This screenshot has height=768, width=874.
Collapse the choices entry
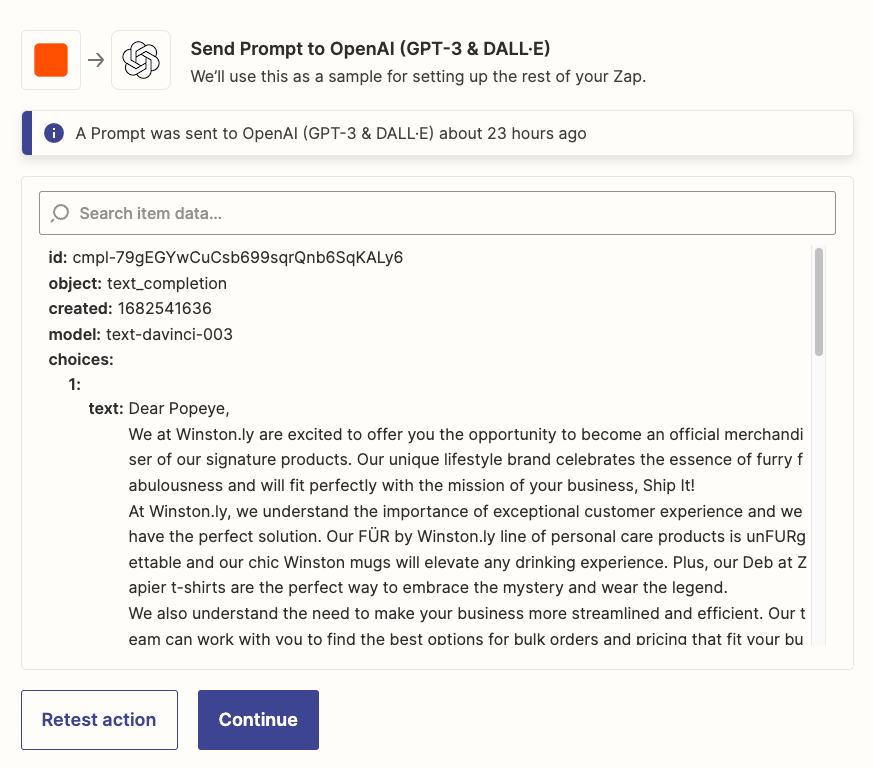[x=81, y=359]
